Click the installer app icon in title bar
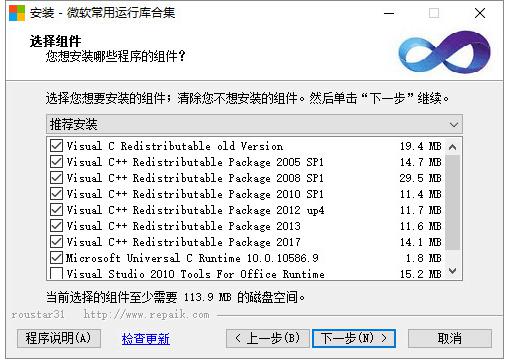The width and height of the screenshot is (518, 360). 17,13
